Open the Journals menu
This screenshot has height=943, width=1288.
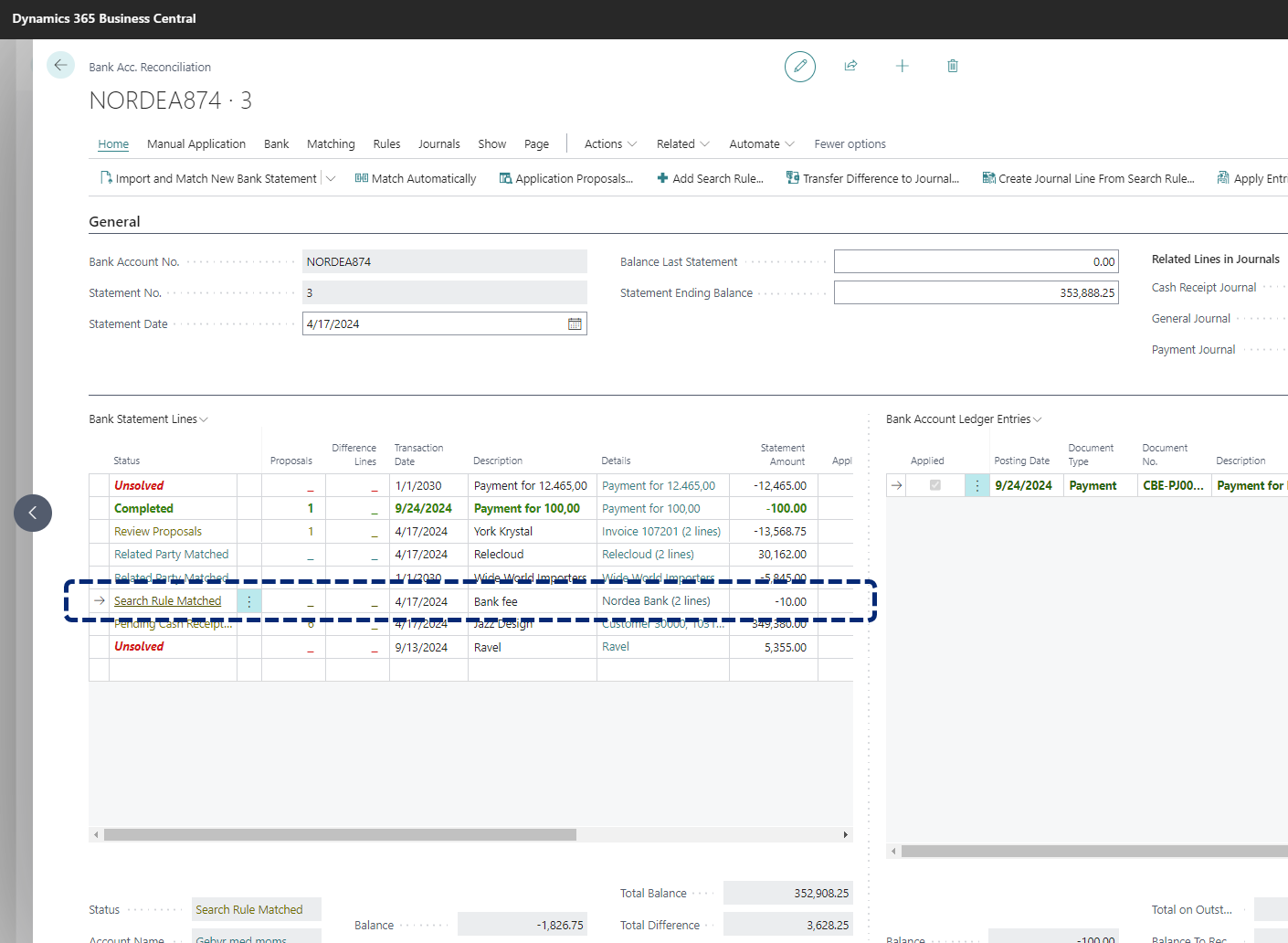pos(439,143)
